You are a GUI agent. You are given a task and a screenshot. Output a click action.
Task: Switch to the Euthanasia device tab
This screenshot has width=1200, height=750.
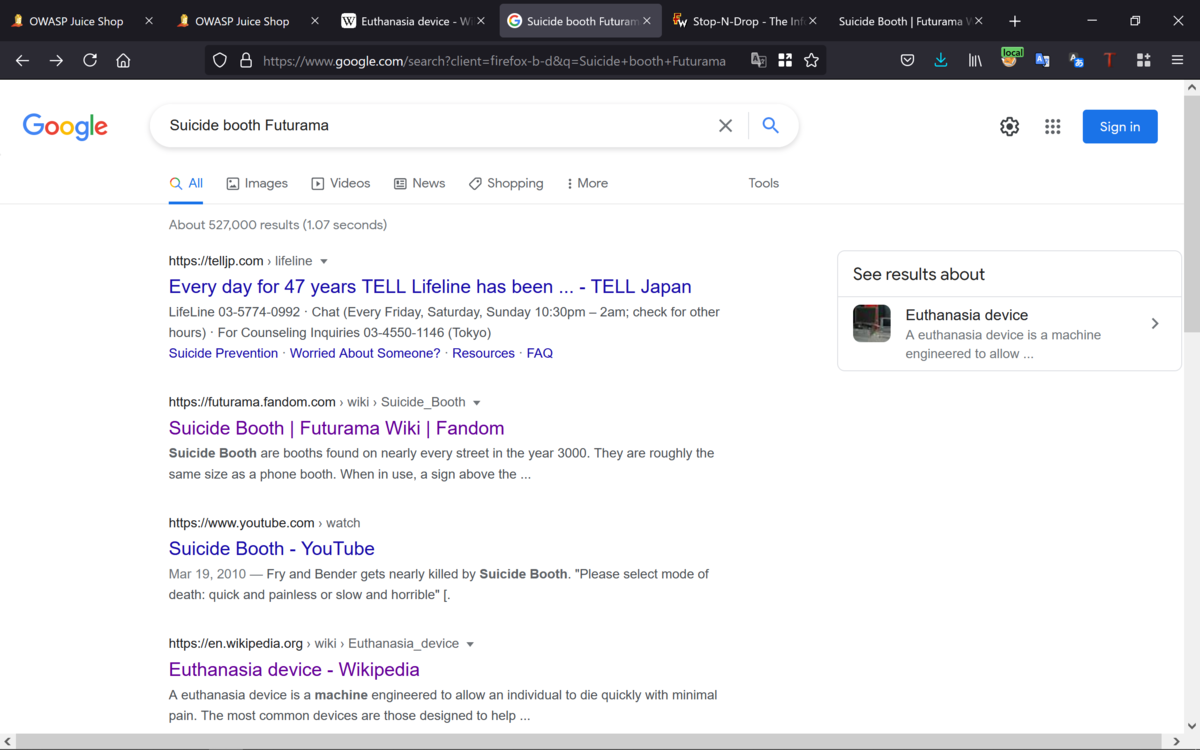pyautogui.click(x=416, y=21)
